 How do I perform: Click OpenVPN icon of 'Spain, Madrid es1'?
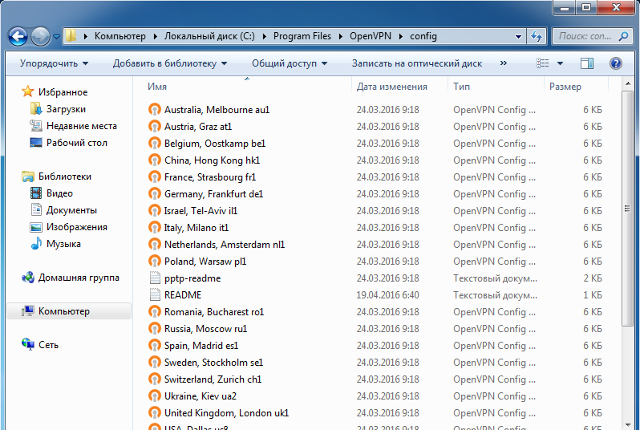click(x=154, y=346)
